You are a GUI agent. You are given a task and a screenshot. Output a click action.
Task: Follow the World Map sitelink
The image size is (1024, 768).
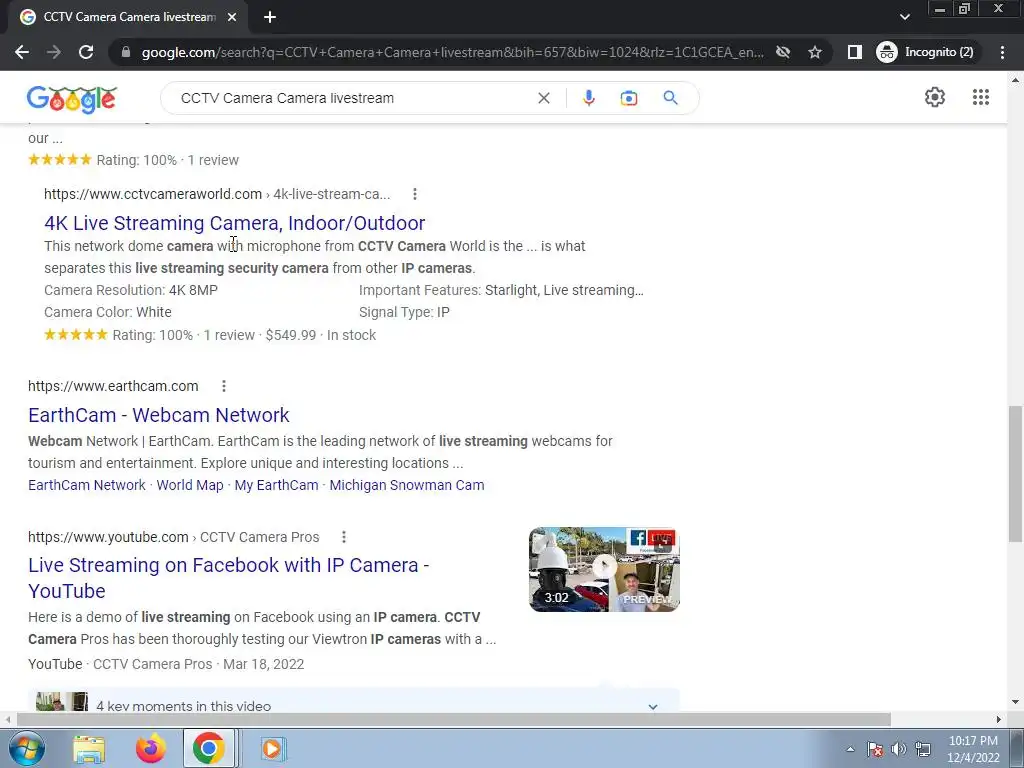(190, 485)
